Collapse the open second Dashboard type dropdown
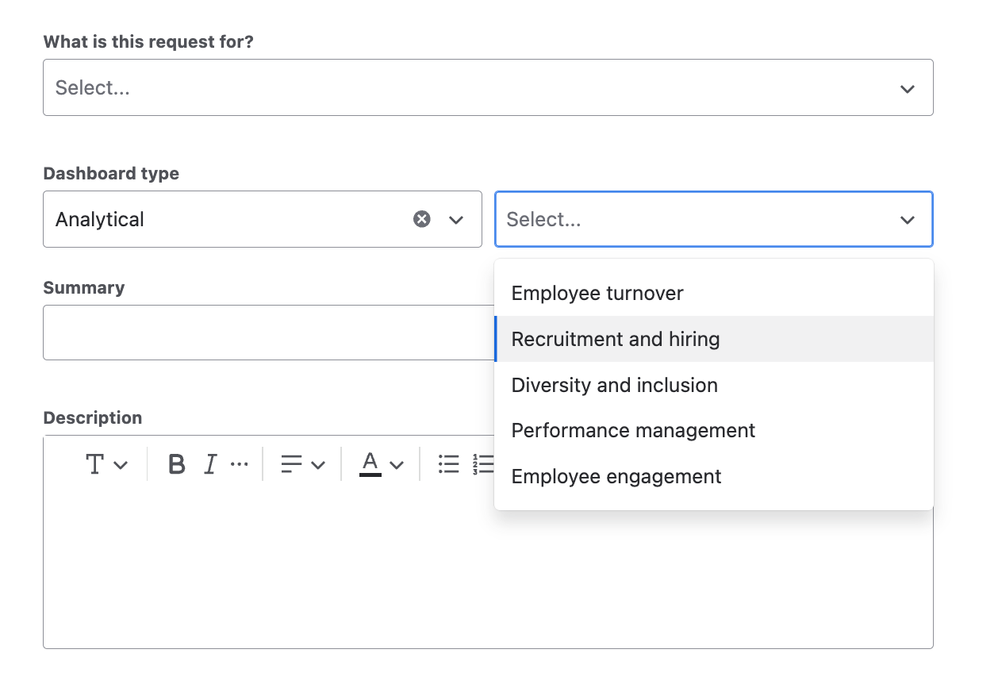Image resolution: width=998 pixels, height=673 pixels. pyautogui.click(x=907, y=220)
